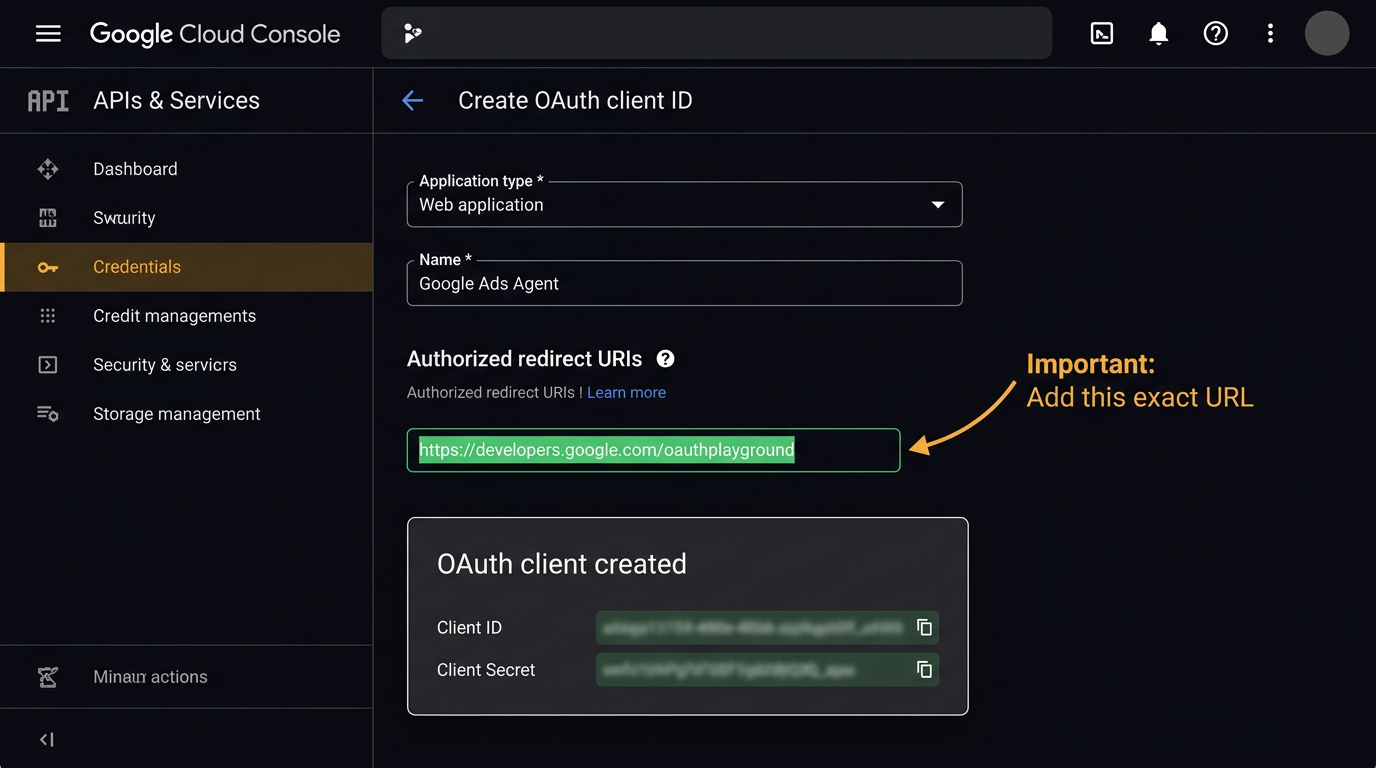
Task: Open the navigation hamburger menu
Action: coord(47,33)
